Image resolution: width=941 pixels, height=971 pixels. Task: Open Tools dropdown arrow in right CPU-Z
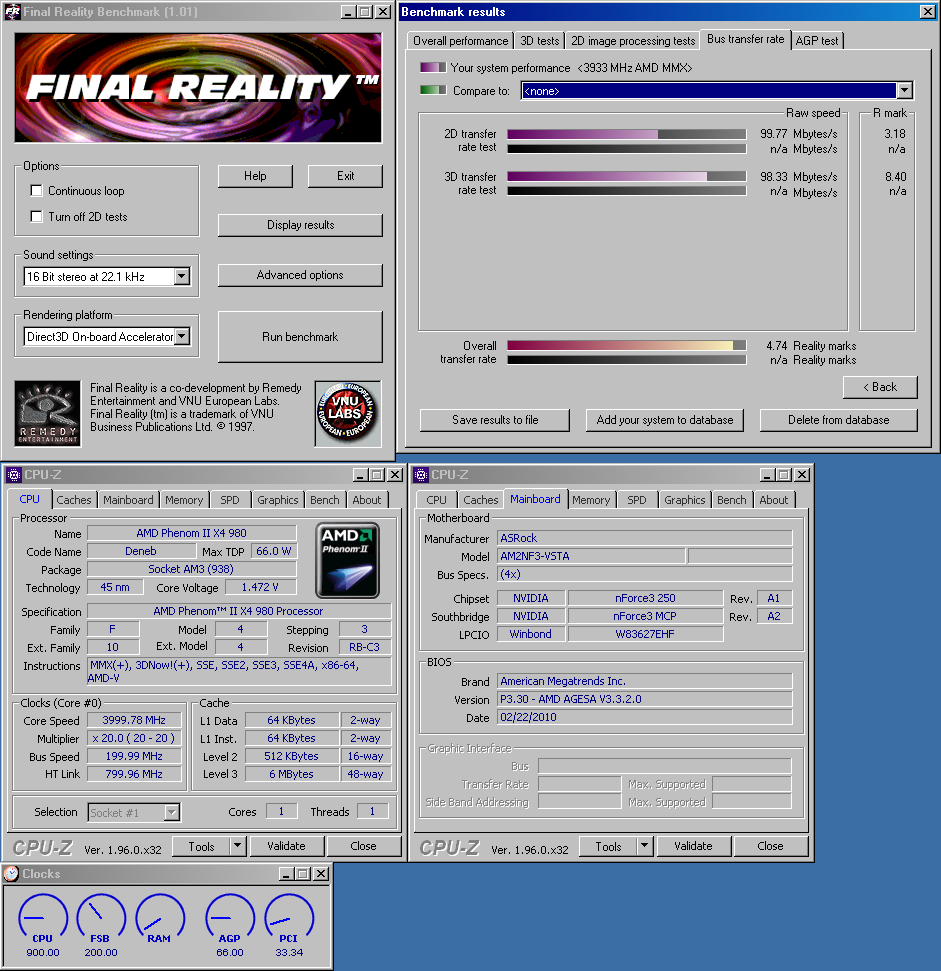tap(644, 846)
